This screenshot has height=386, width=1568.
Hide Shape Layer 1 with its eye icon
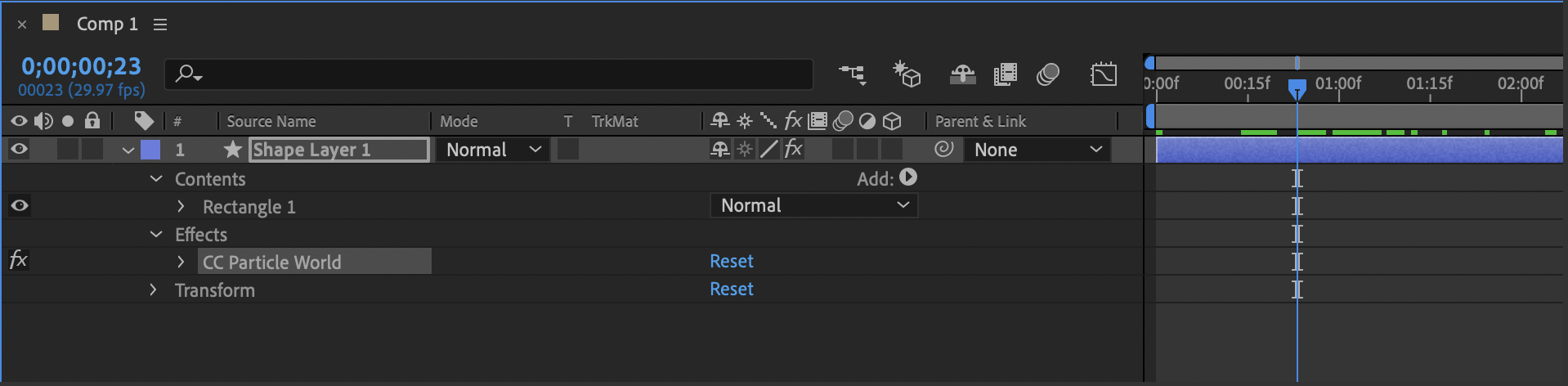click(19, 149)
